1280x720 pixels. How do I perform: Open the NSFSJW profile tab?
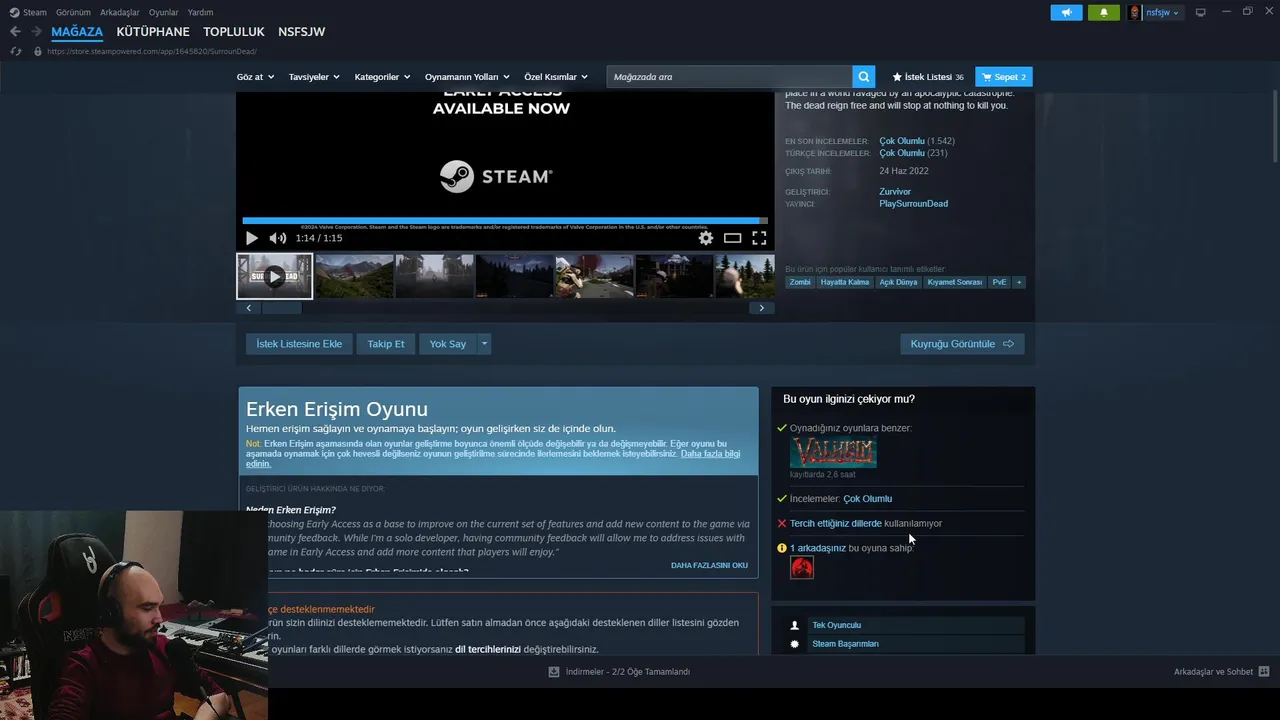[301, 32]
